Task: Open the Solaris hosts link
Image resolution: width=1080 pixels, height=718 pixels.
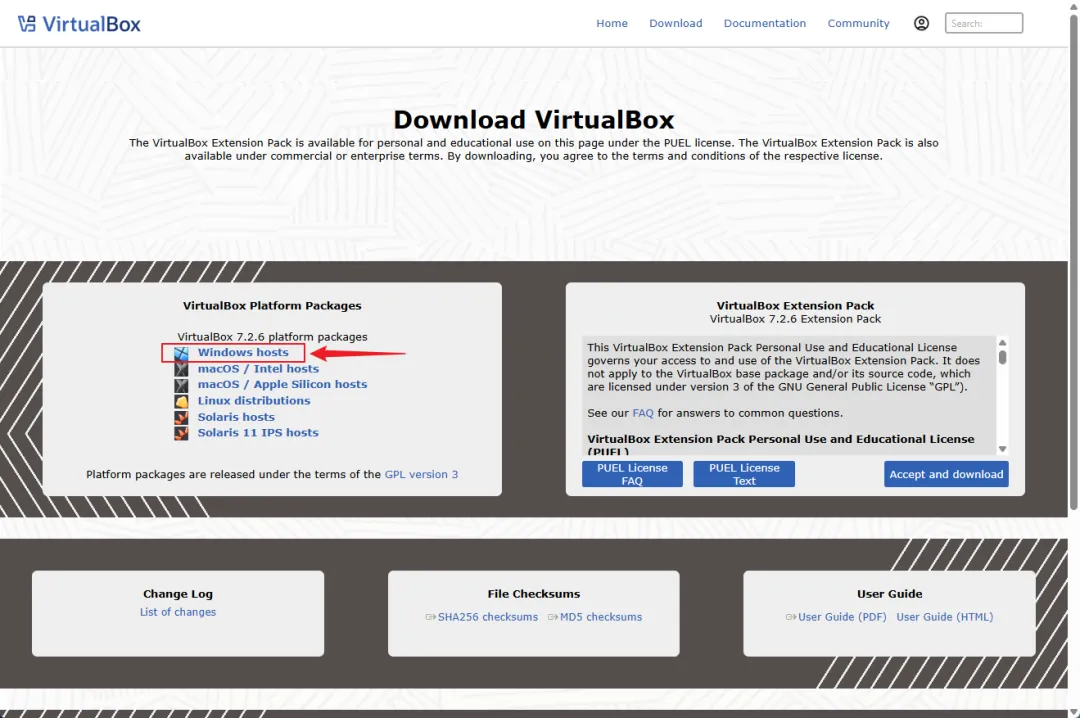Action: coord(236,417)
